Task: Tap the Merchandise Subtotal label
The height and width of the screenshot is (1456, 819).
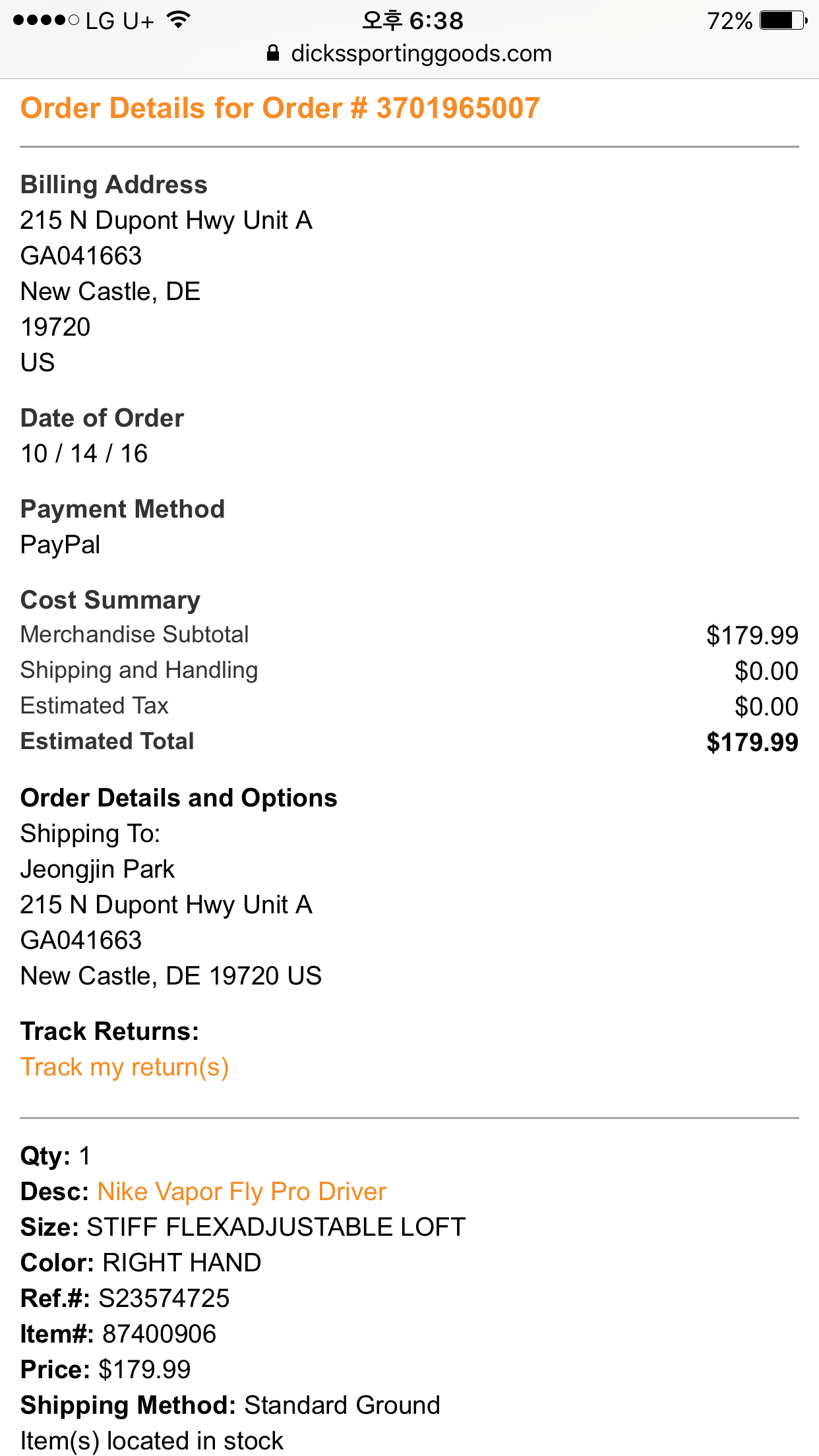Action: [135, 634]
